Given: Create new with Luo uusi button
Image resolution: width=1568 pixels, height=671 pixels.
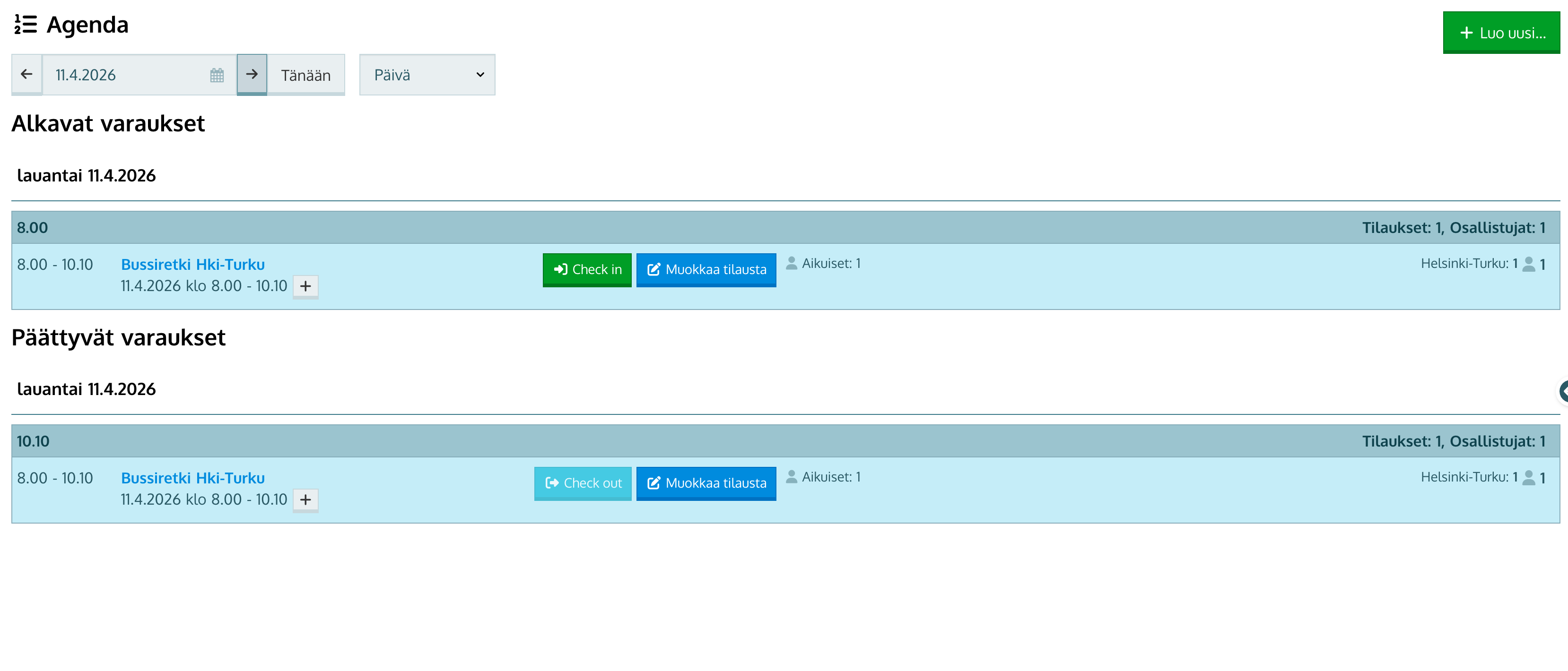Looking at the screenshot, I should 1501,33.
